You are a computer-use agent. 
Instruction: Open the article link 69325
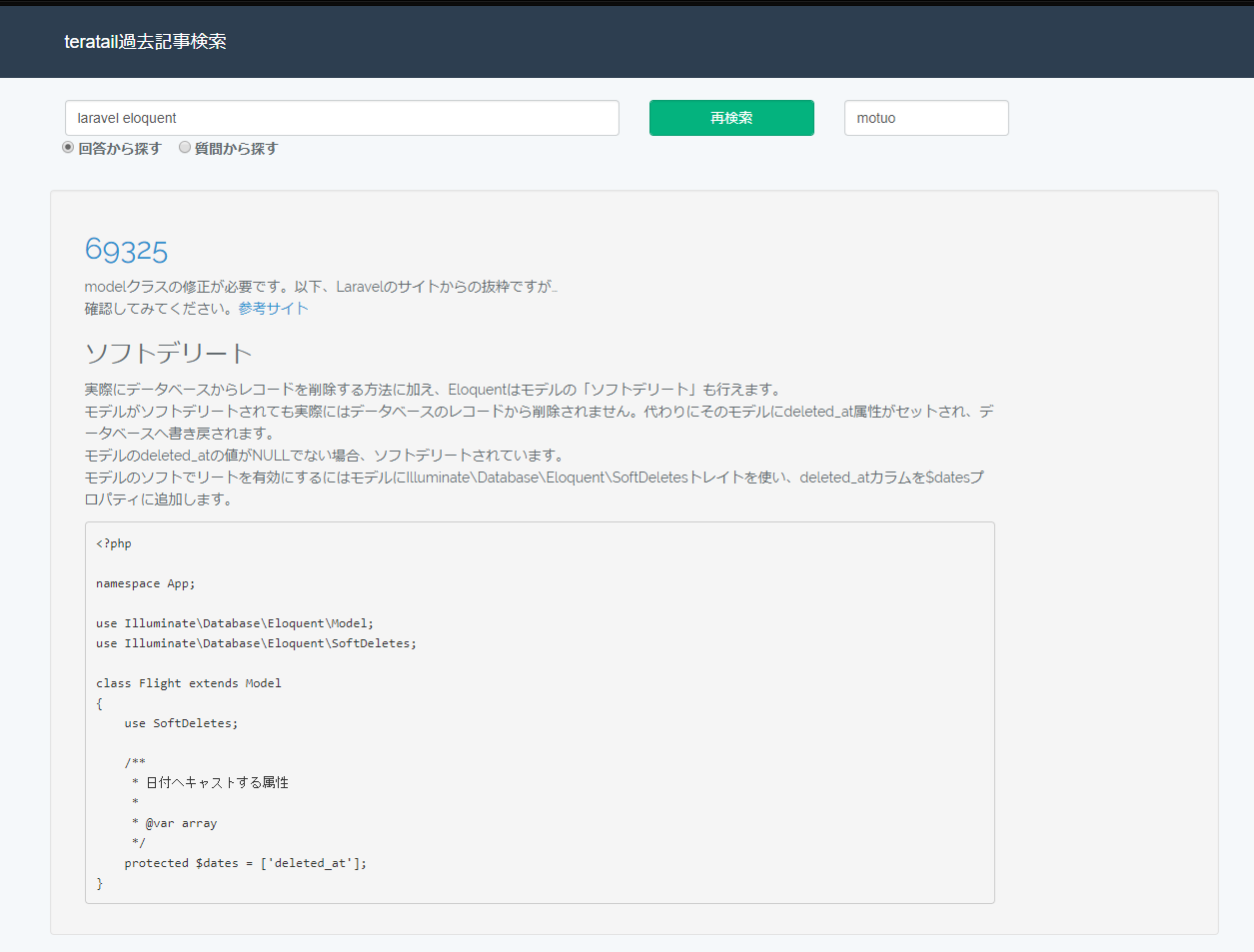[x=126, y=250]
